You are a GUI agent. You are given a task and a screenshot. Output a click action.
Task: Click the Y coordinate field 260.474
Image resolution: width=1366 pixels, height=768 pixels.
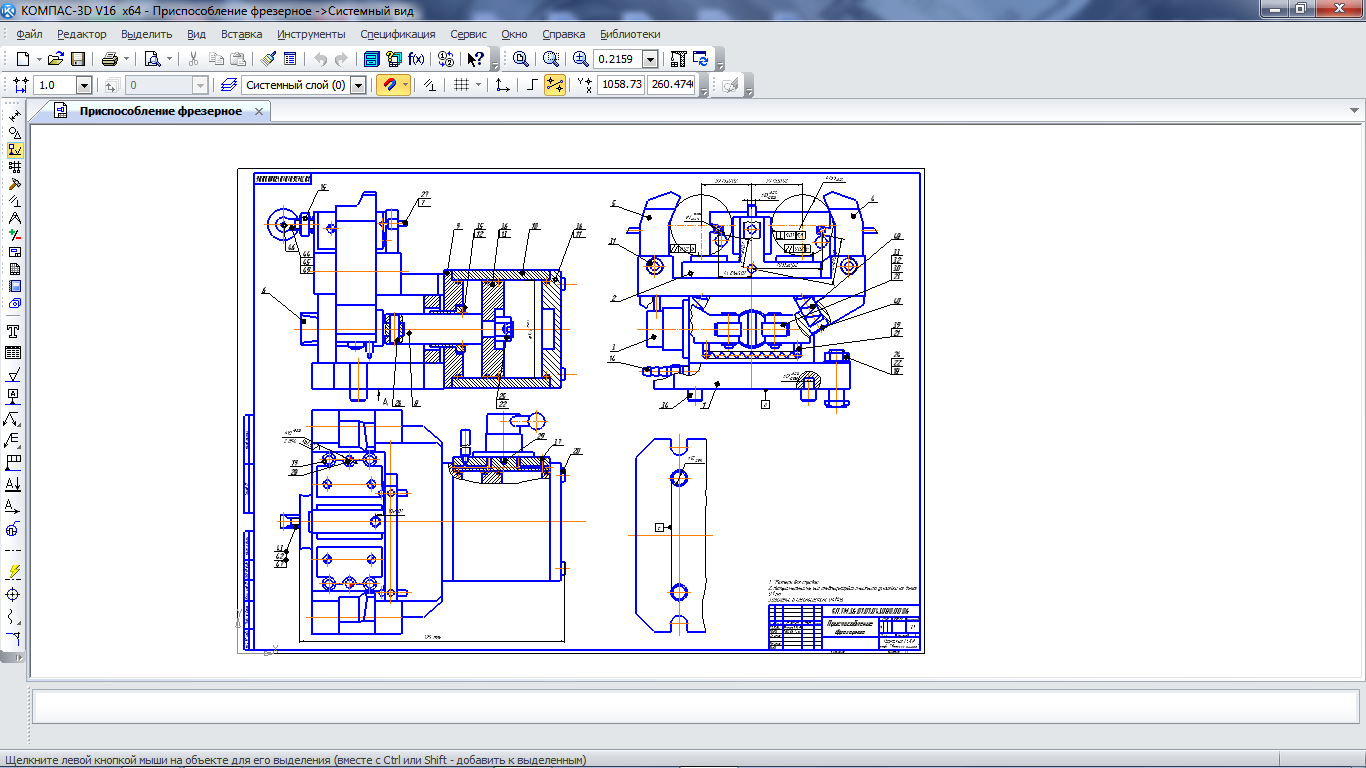(672, 85)
